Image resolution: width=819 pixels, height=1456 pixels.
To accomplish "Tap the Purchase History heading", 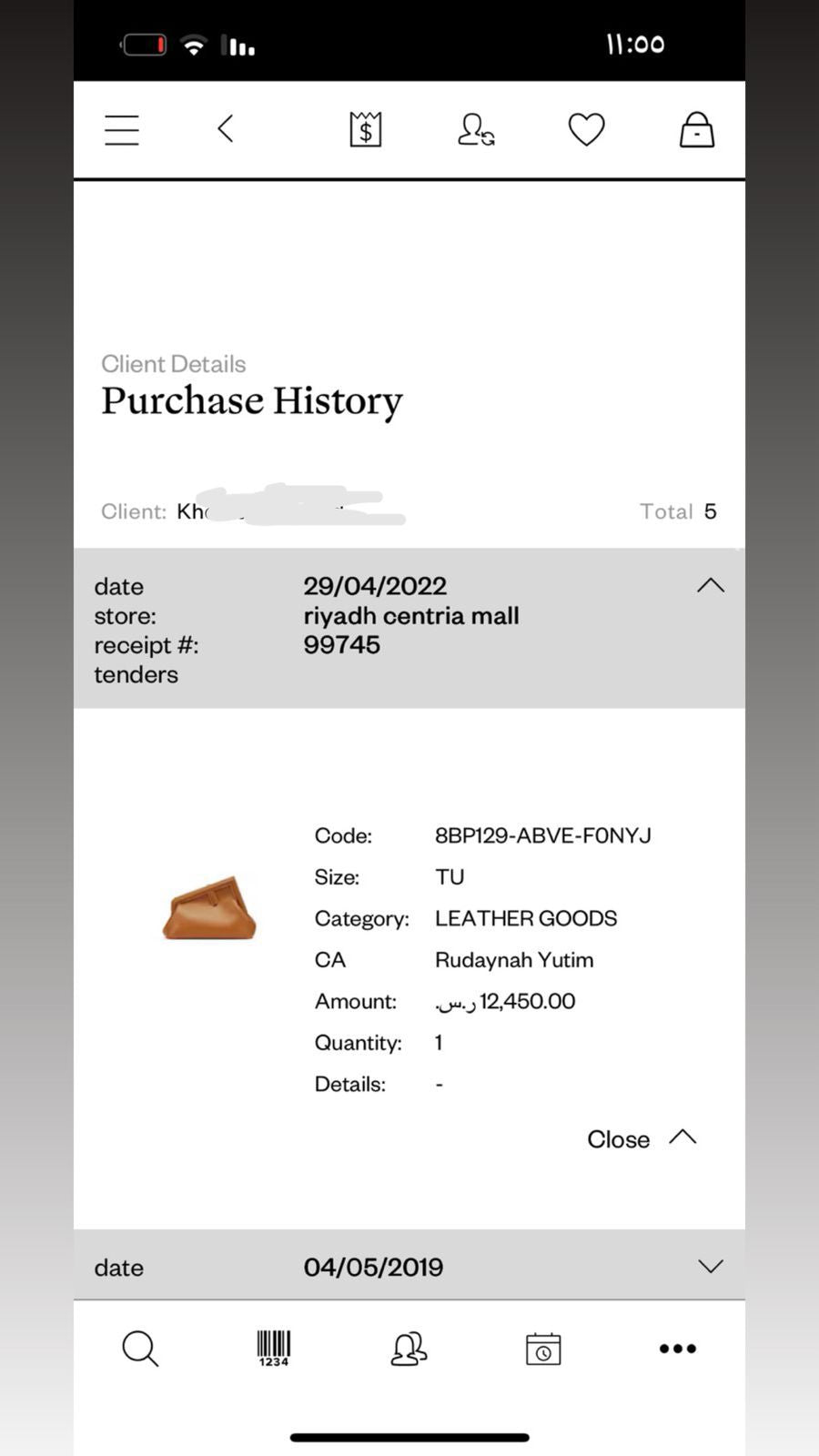I will (252, 401).
